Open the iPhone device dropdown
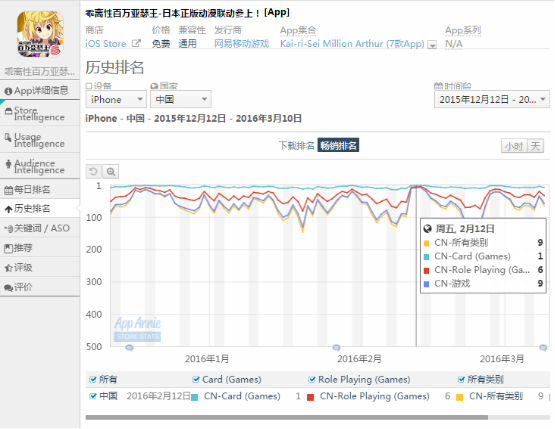This screenshot has height=429, width=555. [116, 99]
